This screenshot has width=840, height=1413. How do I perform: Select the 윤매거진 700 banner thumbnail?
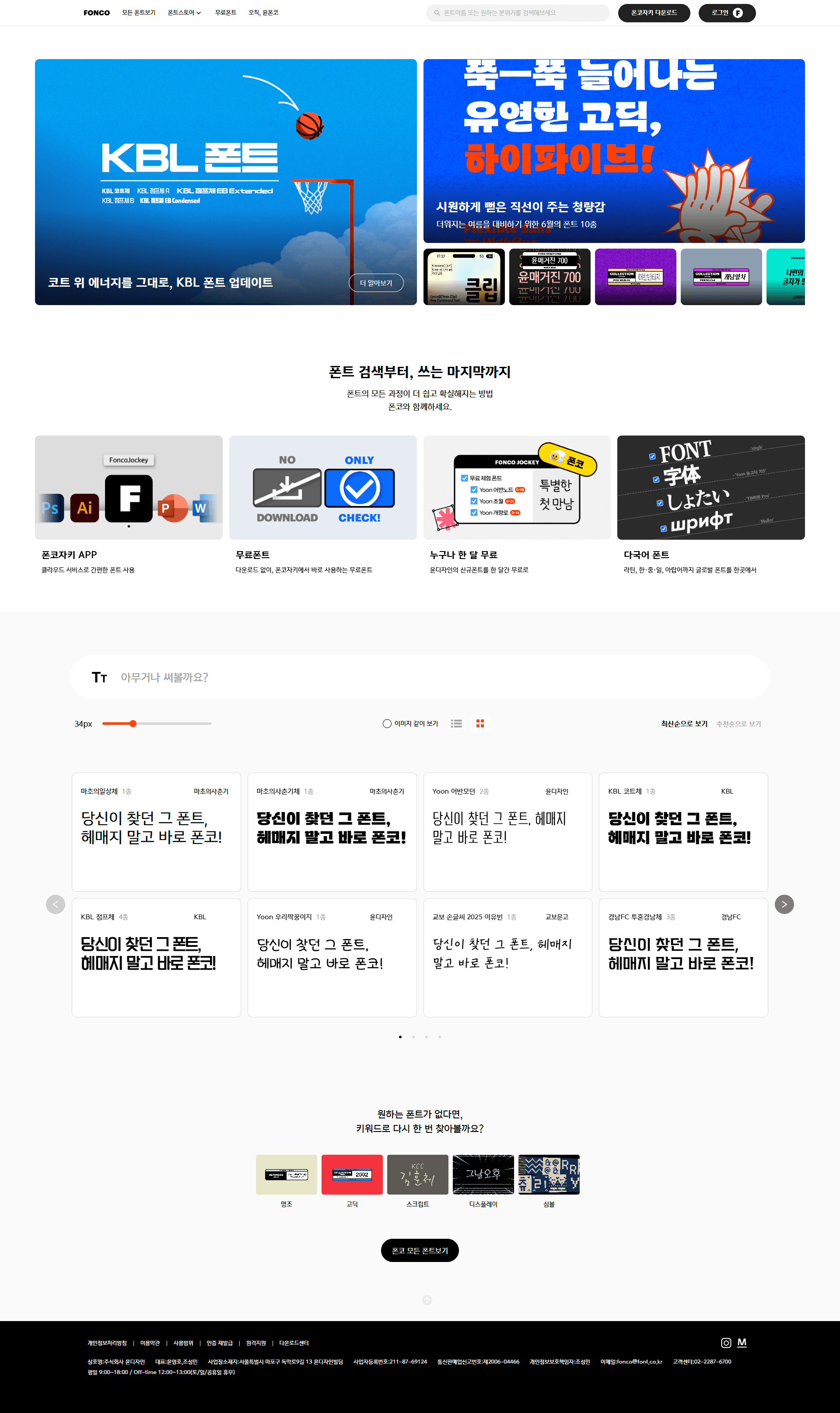(549, 276)
